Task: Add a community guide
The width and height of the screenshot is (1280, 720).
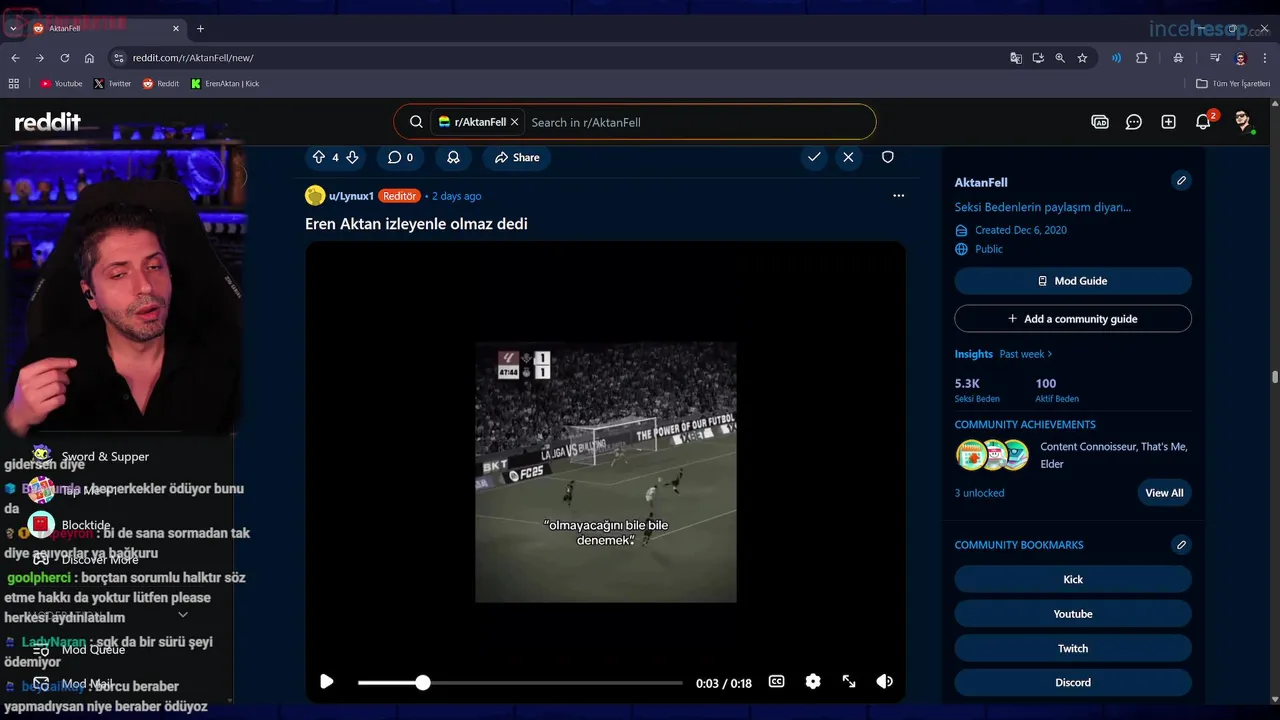Action: click(1073, 319)
